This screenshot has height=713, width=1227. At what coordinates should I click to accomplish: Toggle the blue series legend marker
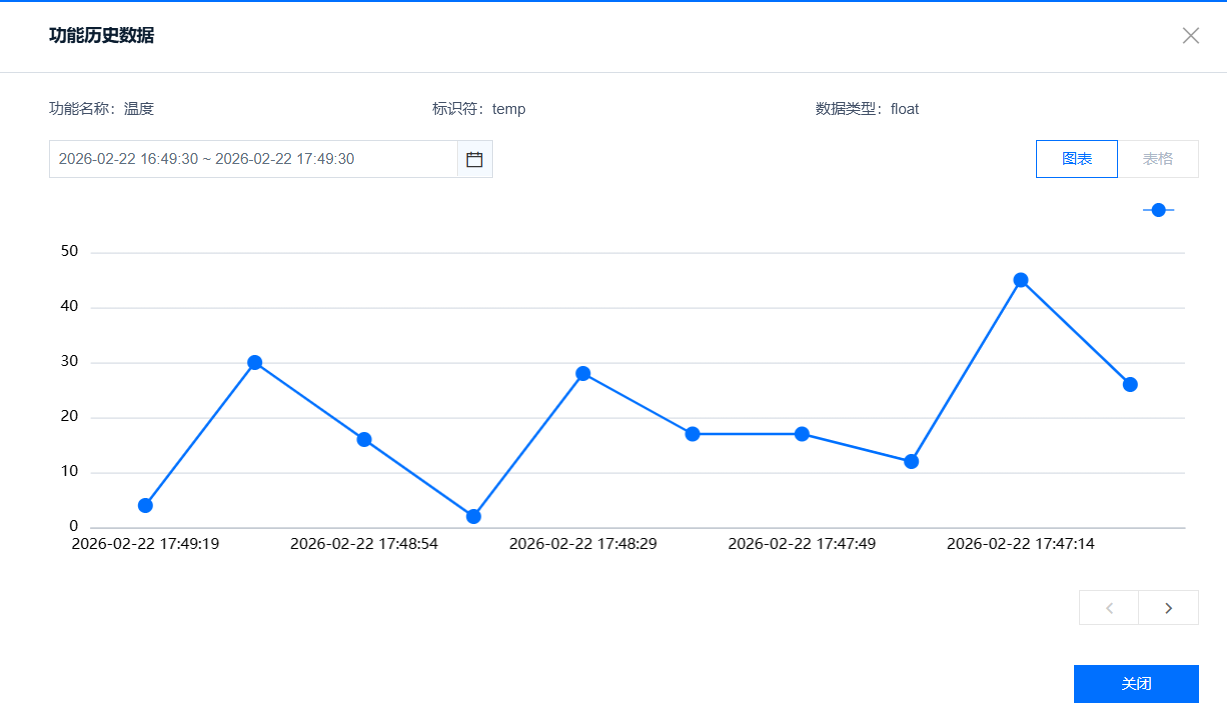(1158, 210)
